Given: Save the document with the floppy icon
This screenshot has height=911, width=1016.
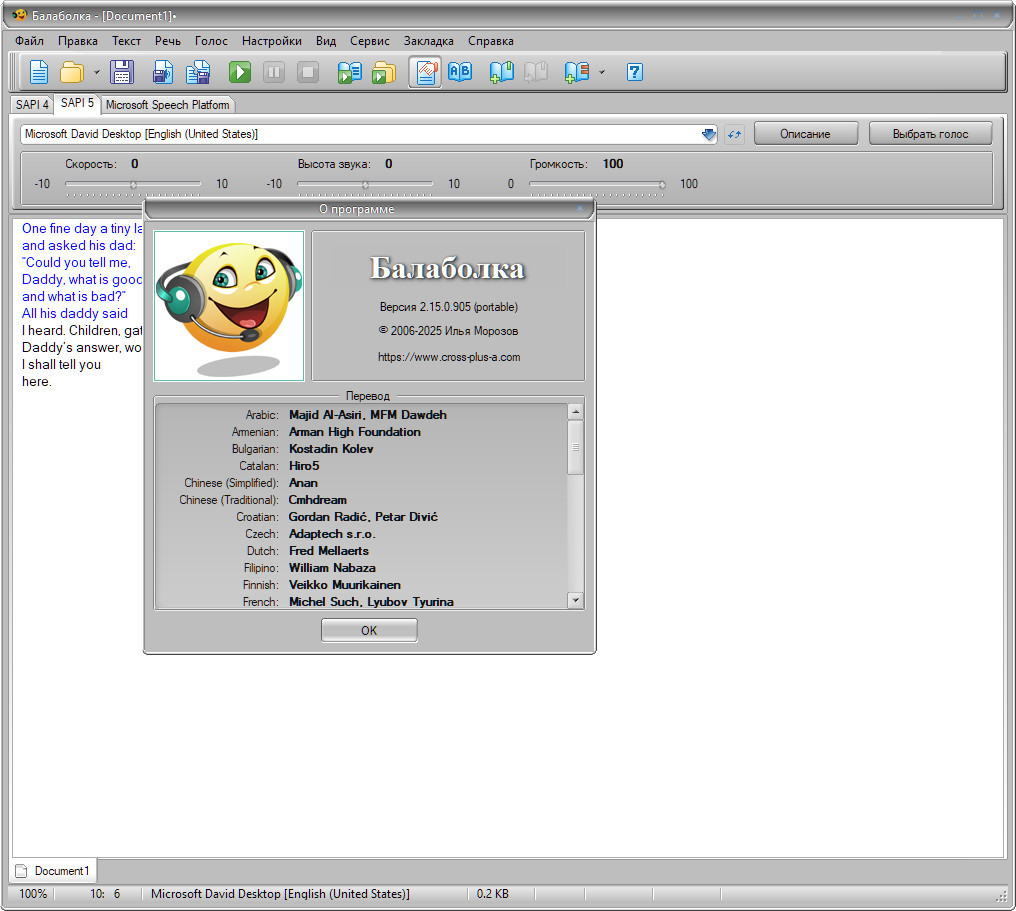Looking at the screenshot, I should click(122, 72).
